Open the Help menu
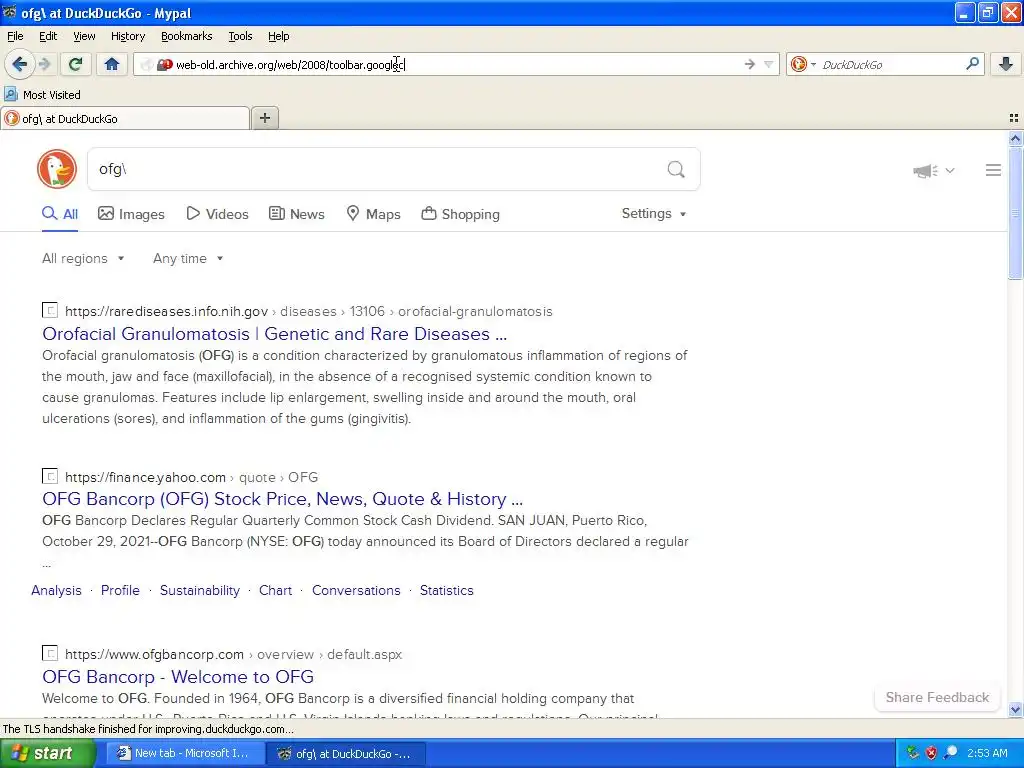Image resolution: width=1024 pixels, height=768 pixels. point(278,36)
